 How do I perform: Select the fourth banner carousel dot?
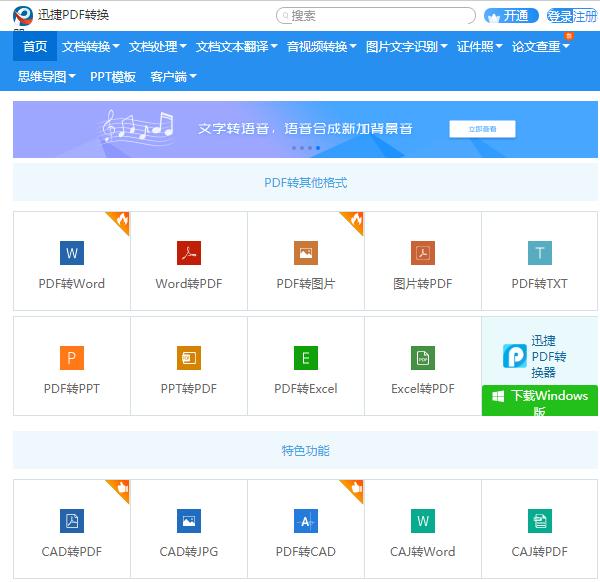[318, 148]
